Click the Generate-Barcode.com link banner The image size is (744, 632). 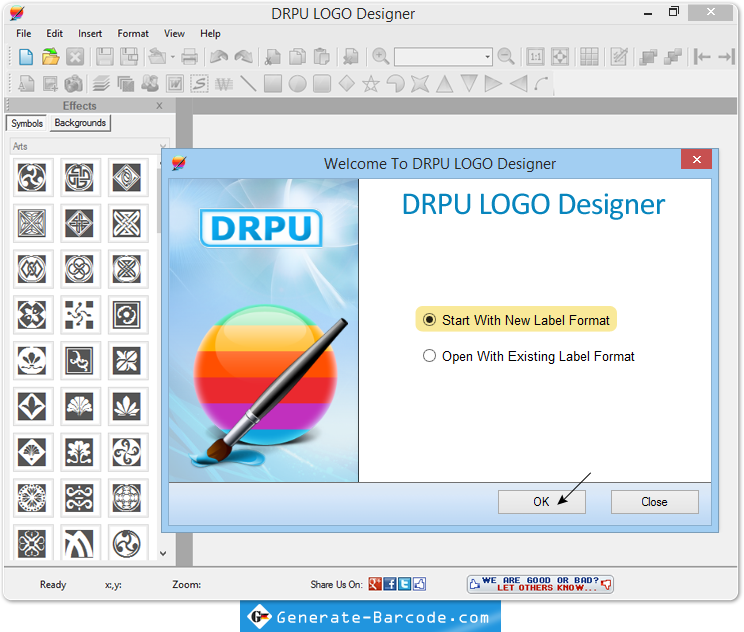click(370, 616)
